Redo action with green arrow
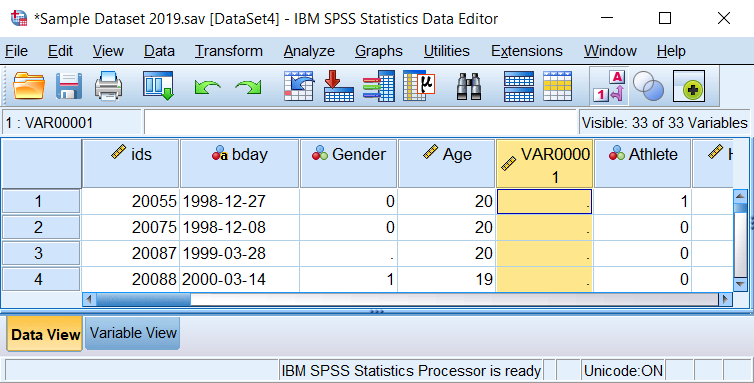The width and height of the screenshot is (754, 383). click(x=248, y=87)
